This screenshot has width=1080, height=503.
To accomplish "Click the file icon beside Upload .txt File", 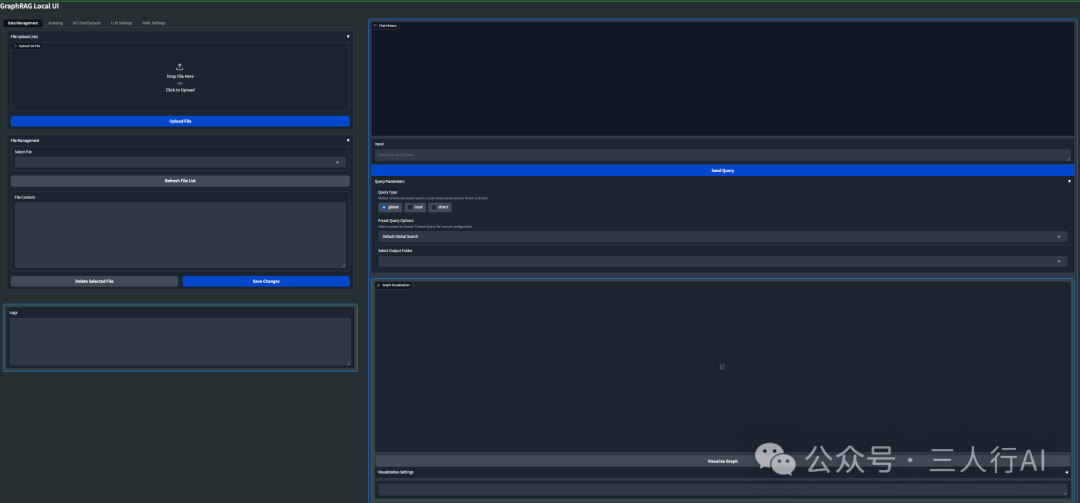I will [16, 46].
